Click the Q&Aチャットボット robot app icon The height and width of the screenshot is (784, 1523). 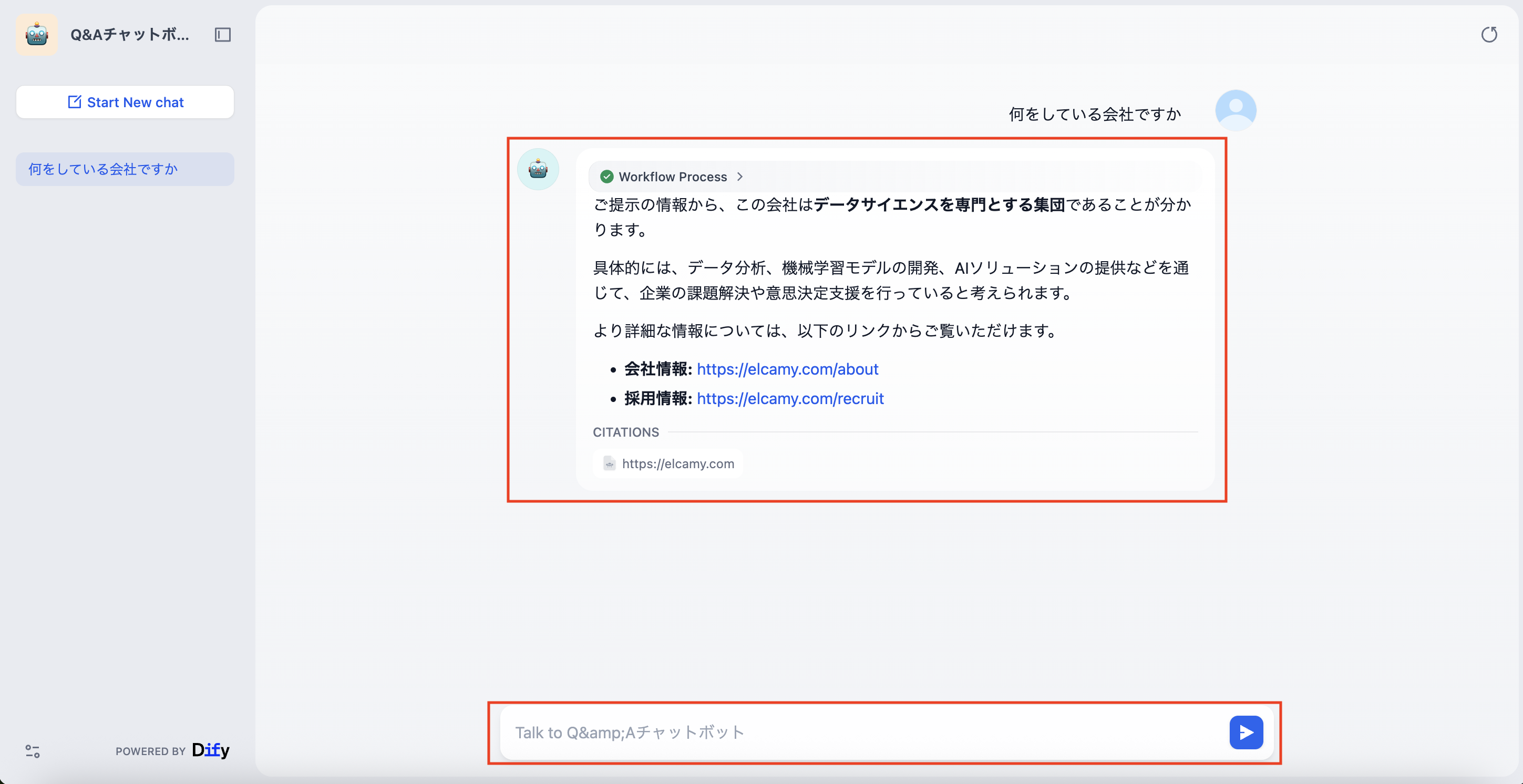(36, 34)
